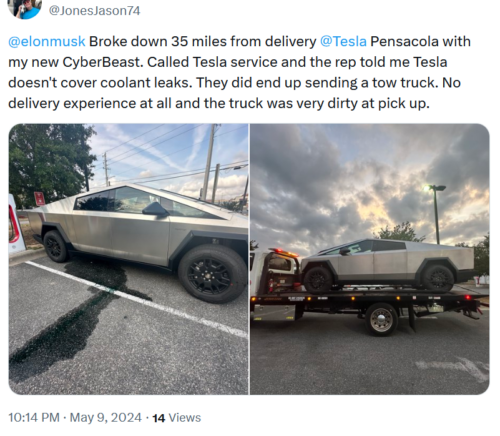
Task: Click the May 9, 2024 date
Action: [x=106, y=417]
